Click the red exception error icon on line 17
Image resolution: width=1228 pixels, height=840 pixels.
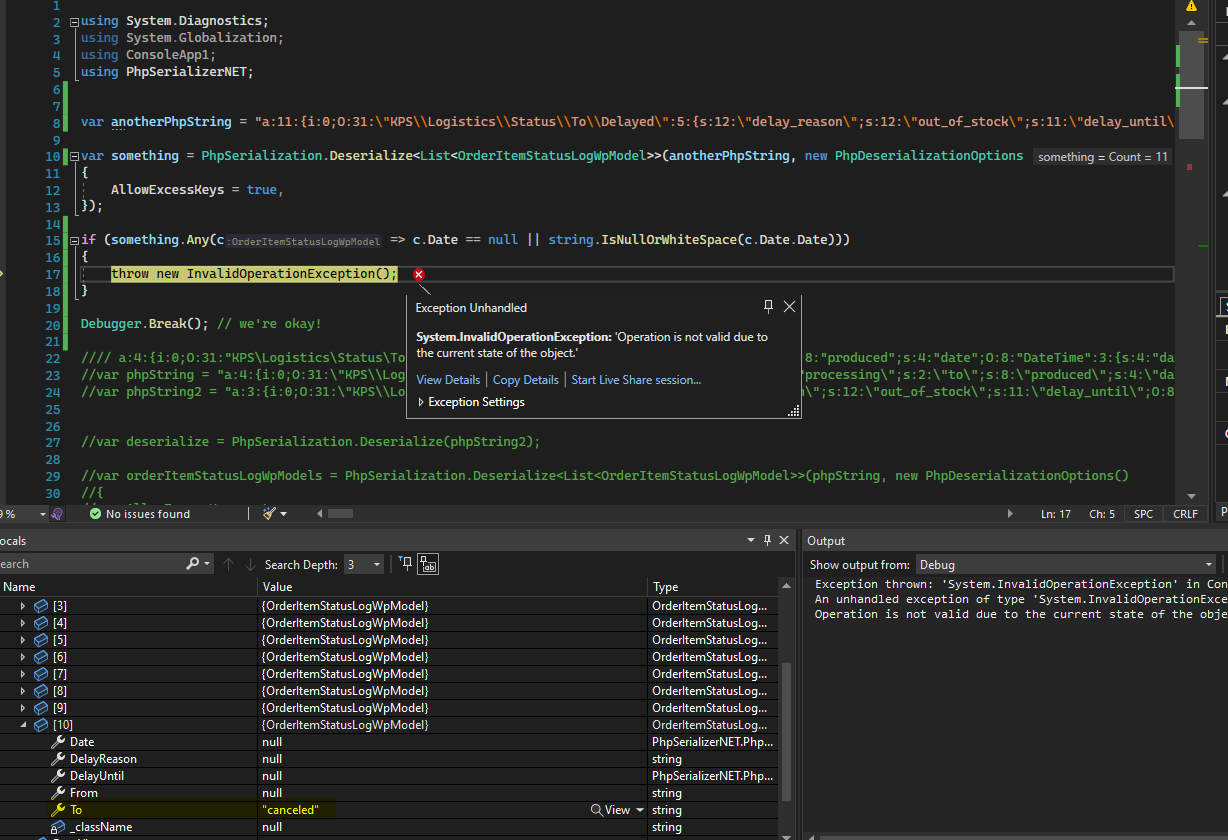419,274
